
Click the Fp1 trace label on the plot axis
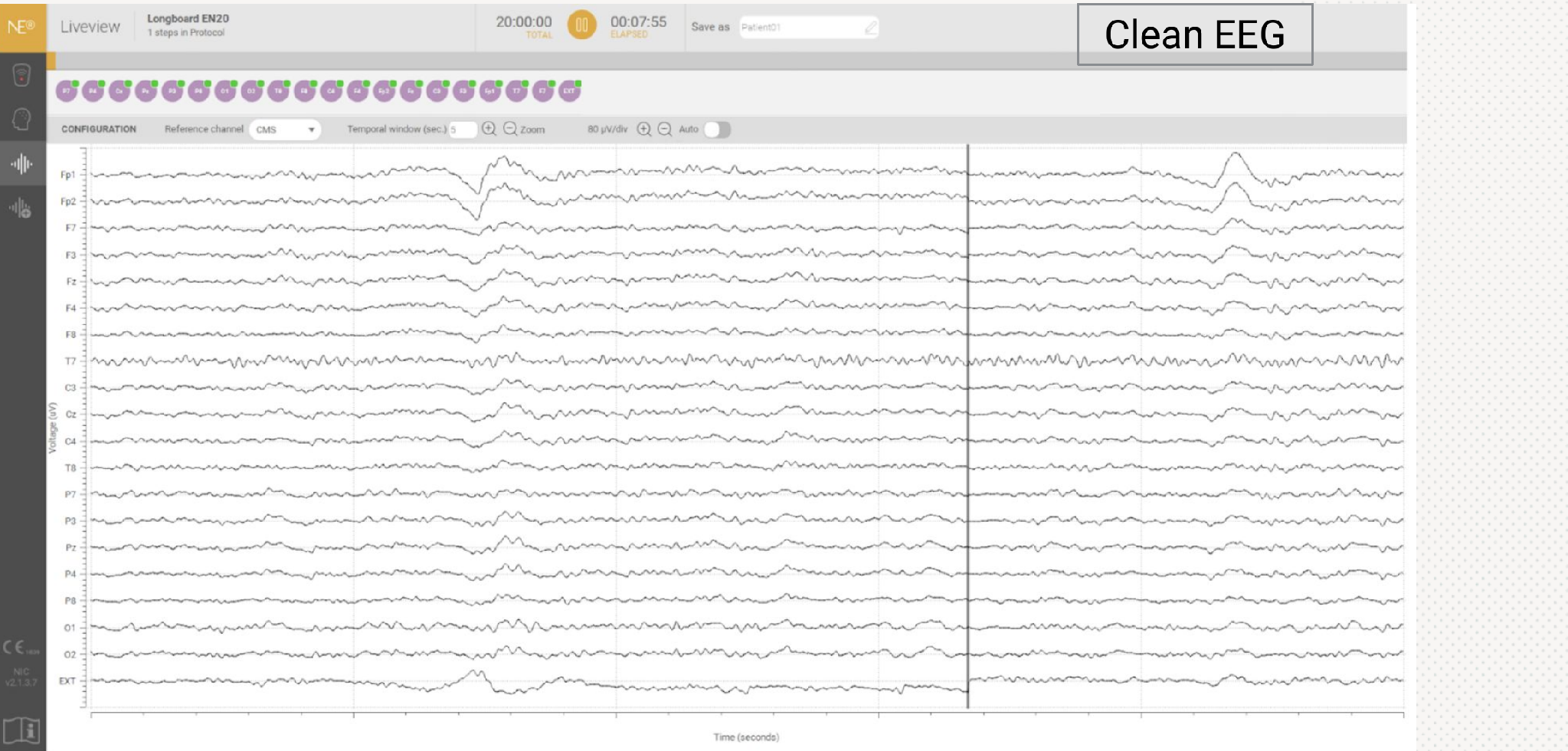tap(68, 175)
